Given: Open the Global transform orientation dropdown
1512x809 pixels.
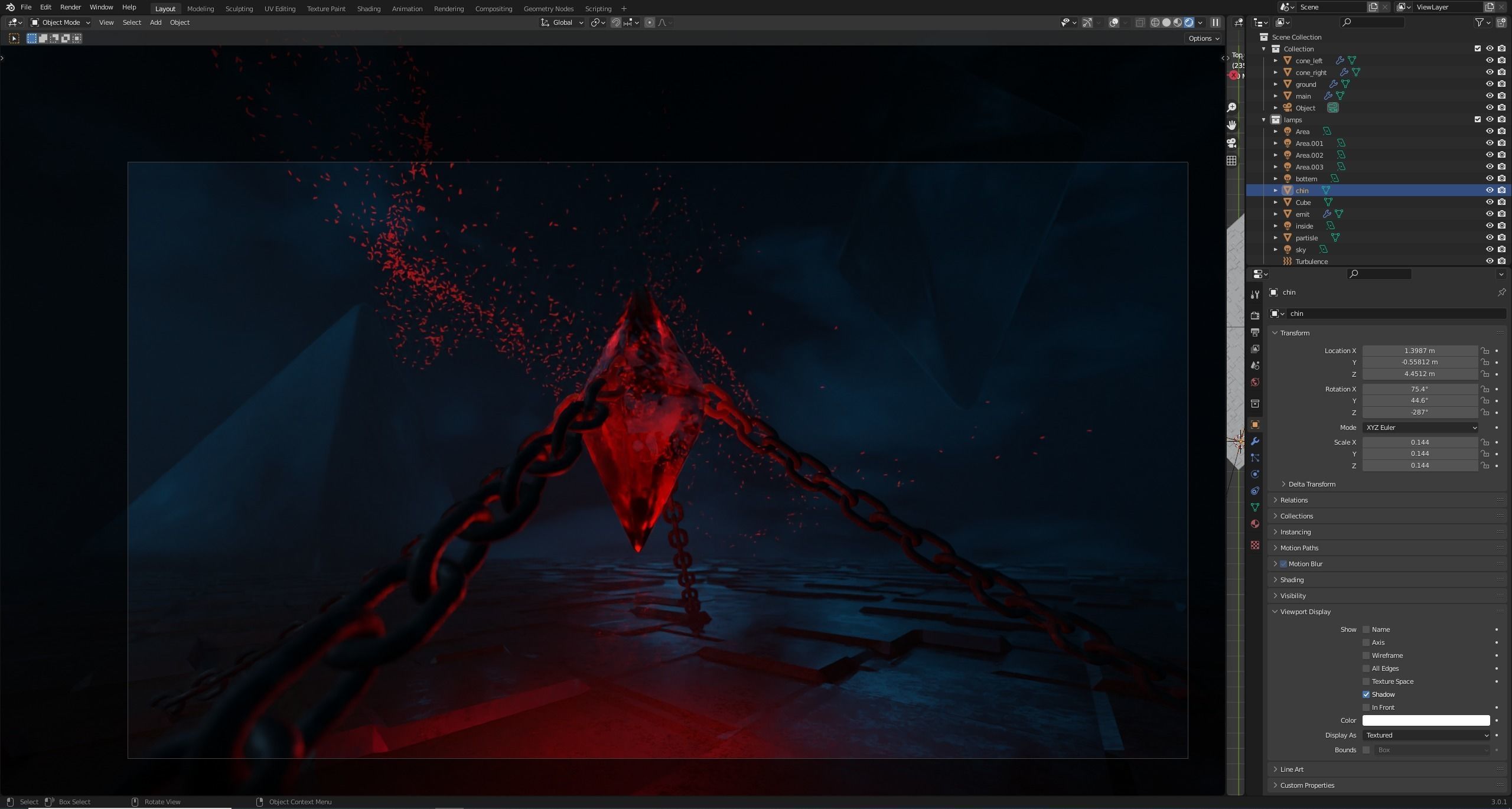Looking at the screenshot, I should coord(562,22).
